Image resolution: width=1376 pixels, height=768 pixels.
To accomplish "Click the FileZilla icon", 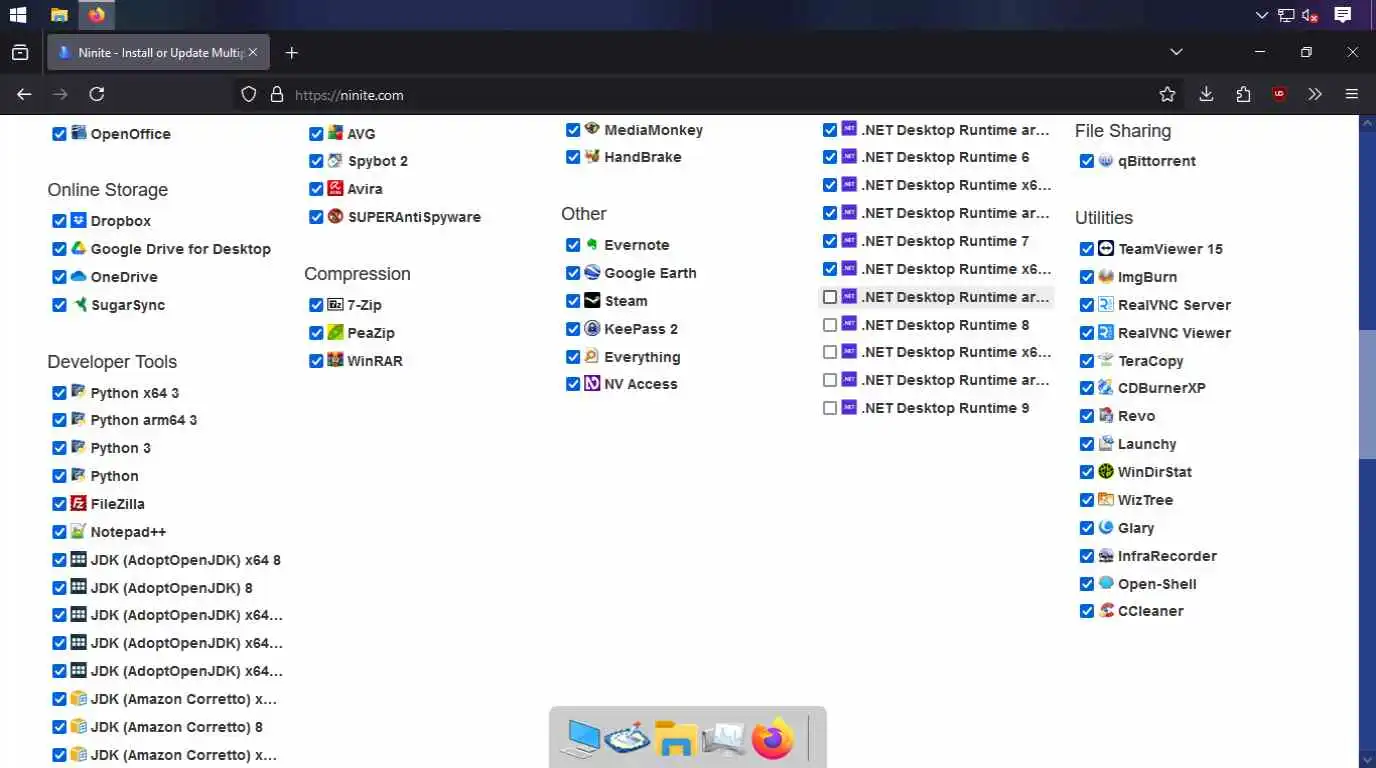I will click(x=78, y=503).
